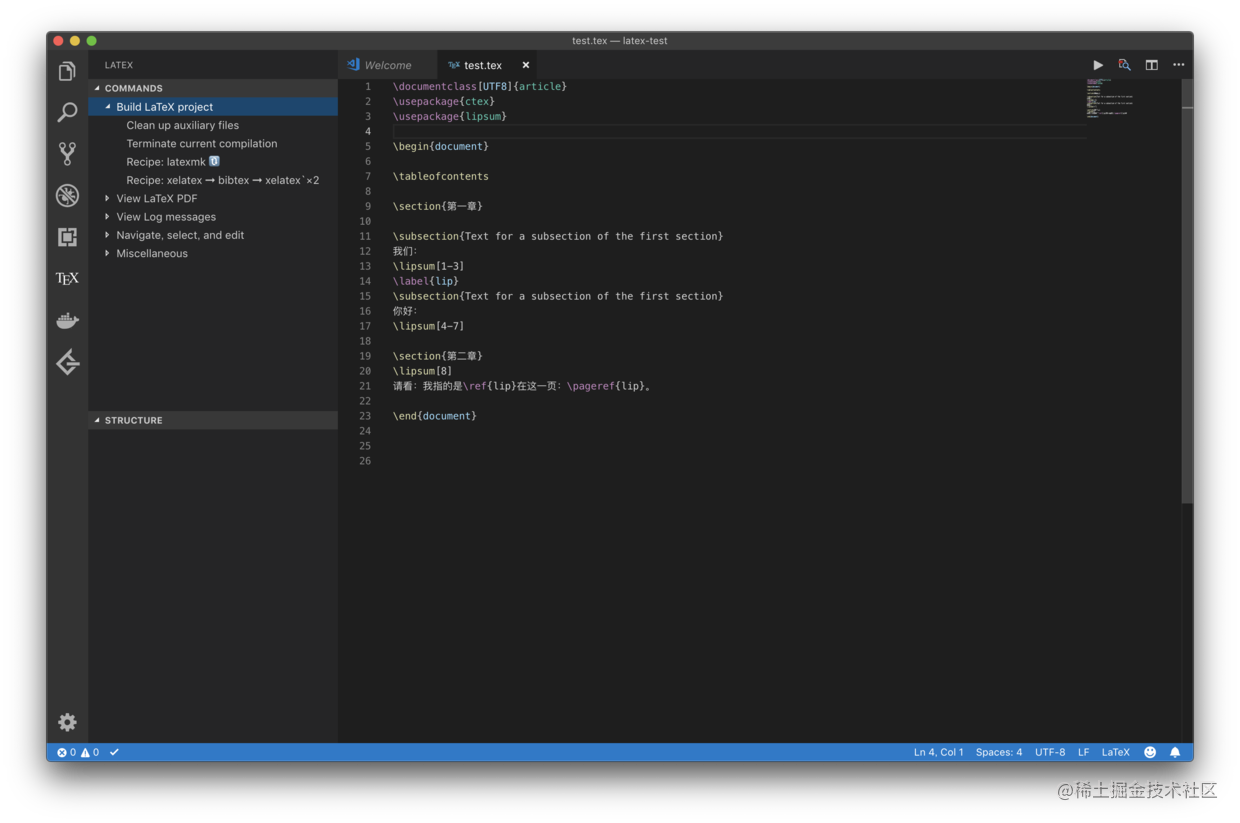Switch to the Welcome tab

click(388, 64)
